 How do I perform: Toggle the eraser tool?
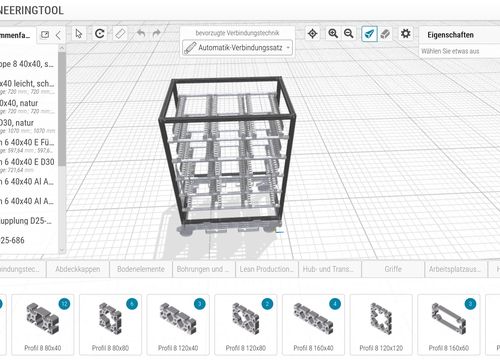(x=385, y=34)
